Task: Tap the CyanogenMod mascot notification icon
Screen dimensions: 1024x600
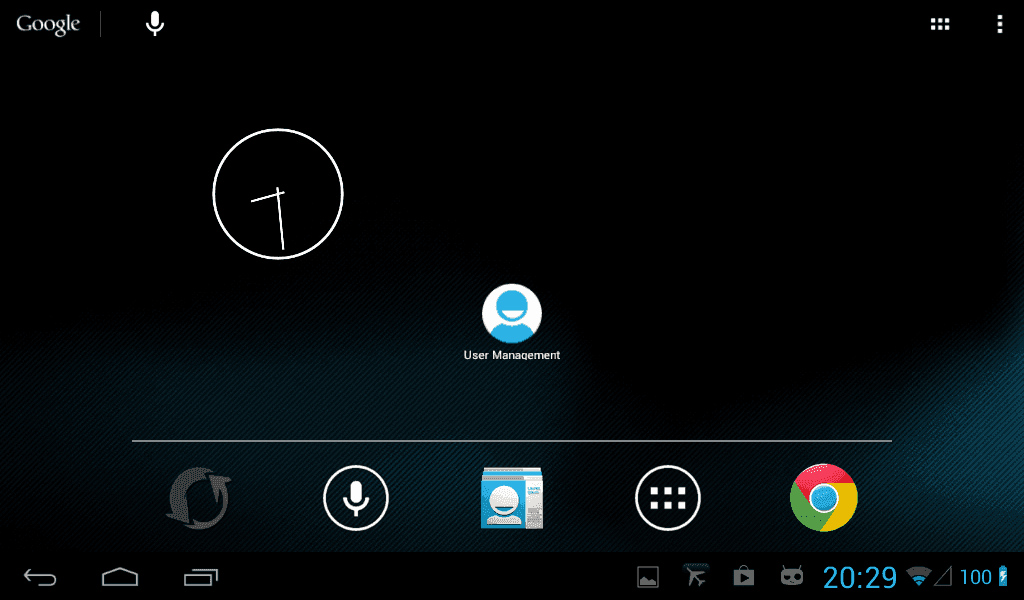Action: (x=792, y=576)
